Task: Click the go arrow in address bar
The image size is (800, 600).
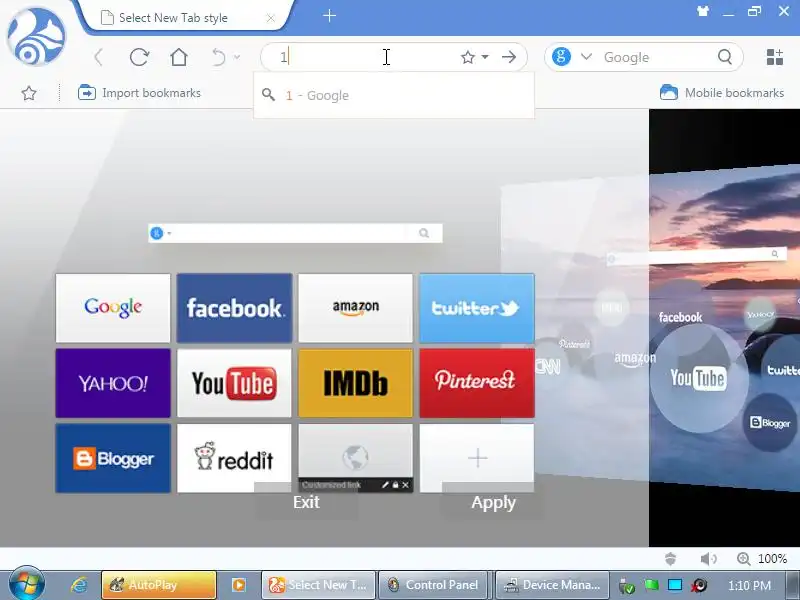Action: [509, 57]
